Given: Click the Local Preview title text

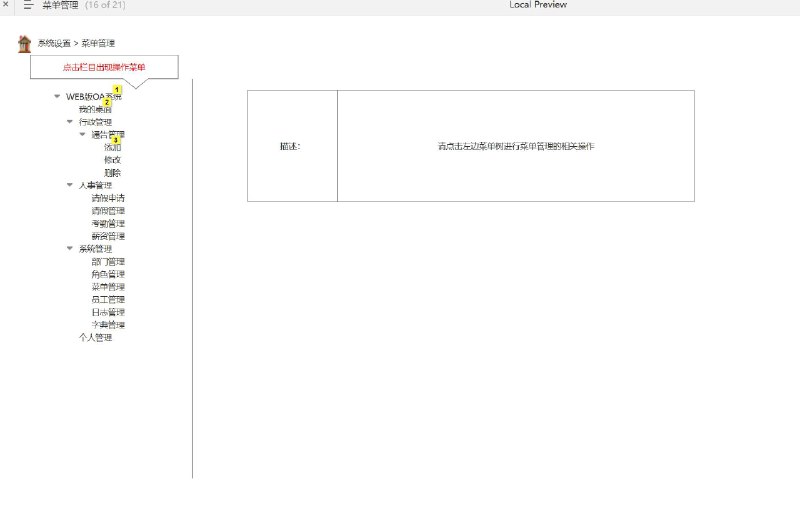Looking at the screenshot, I should click(x=538, y=5).
